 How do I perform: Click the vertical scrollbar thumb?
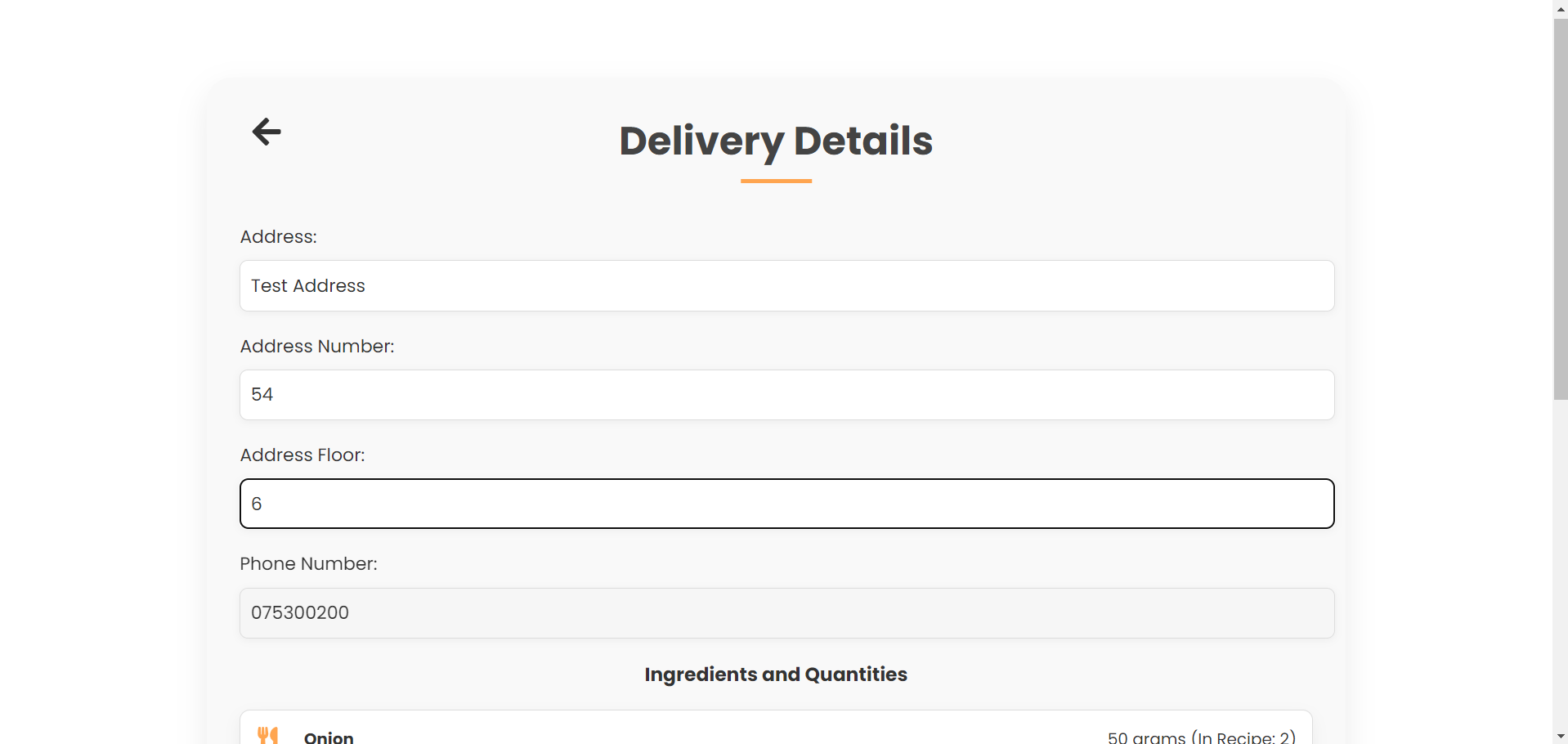[x=1560, y=208]
